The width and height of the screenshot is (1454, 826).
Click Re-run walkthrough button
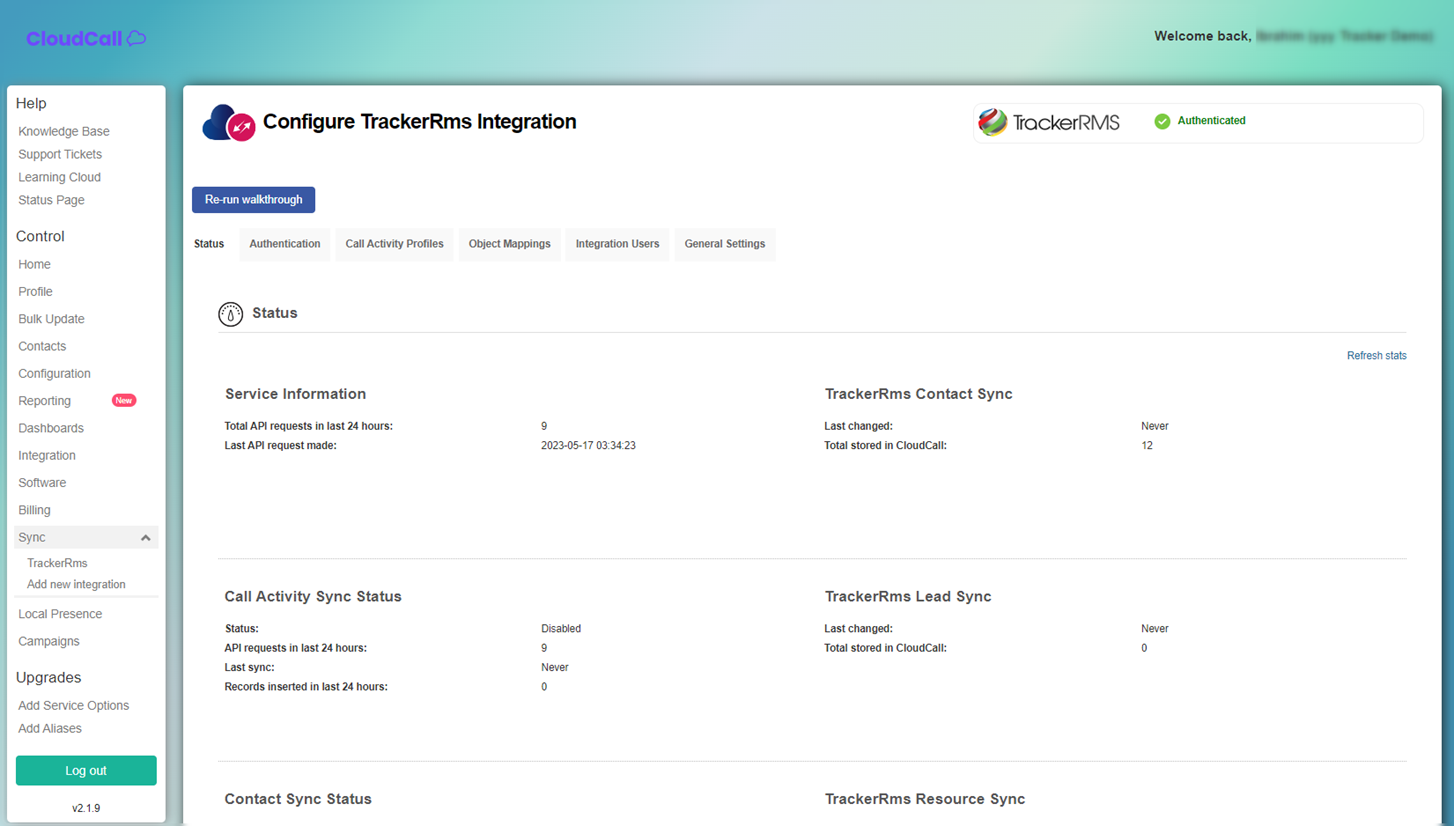click(x=254, y=200)
